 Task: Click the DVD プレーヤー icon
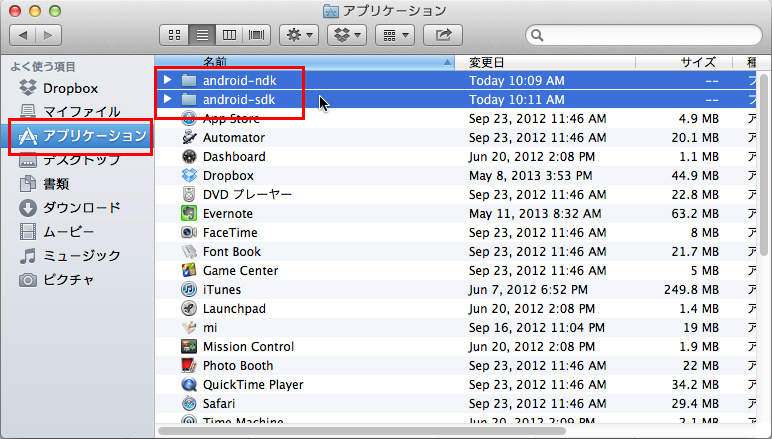(x=189, y=194)
